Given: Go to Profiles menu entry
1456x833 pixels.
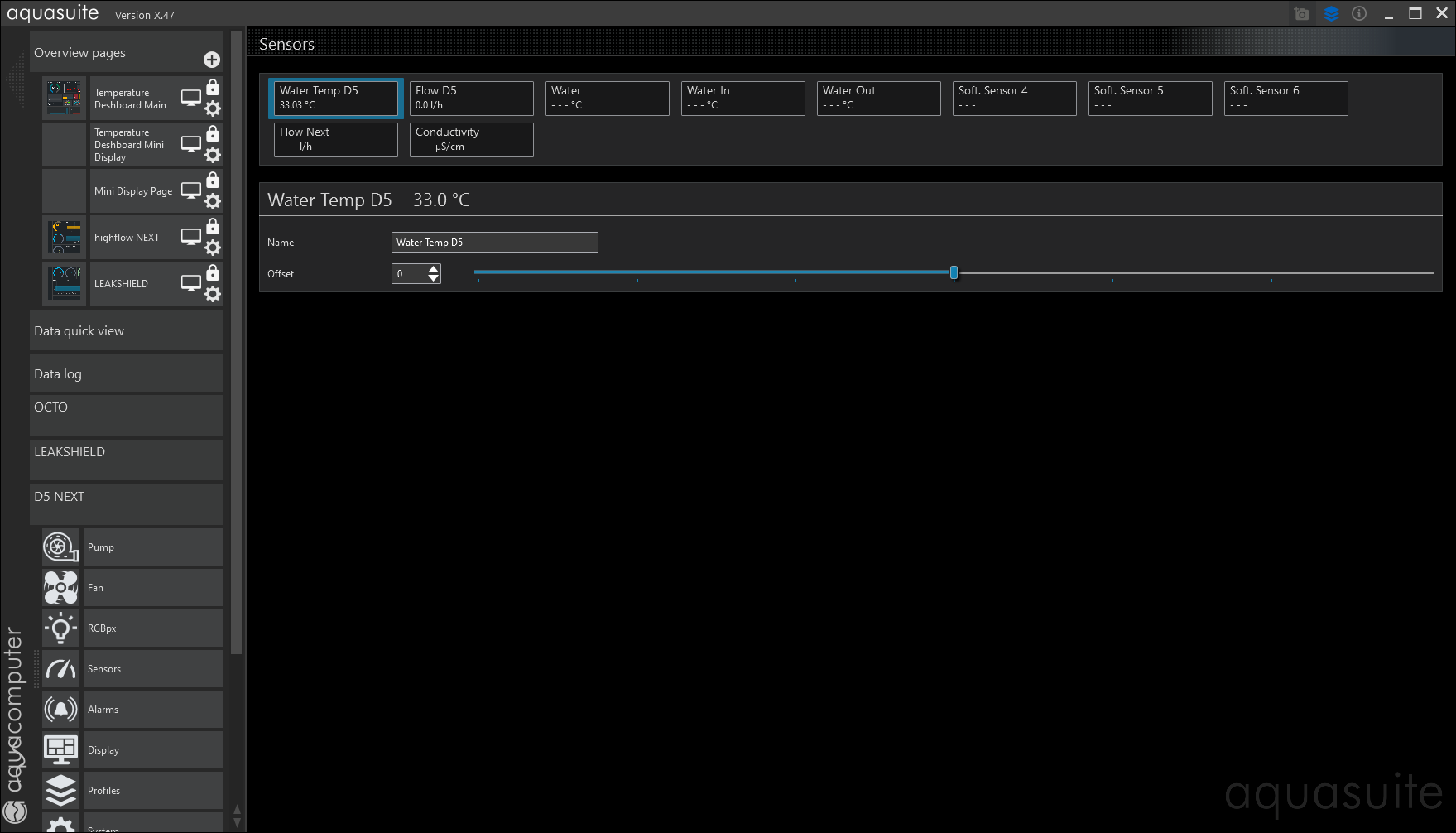Looking at the screenshot, I should (x=153, y=791).
